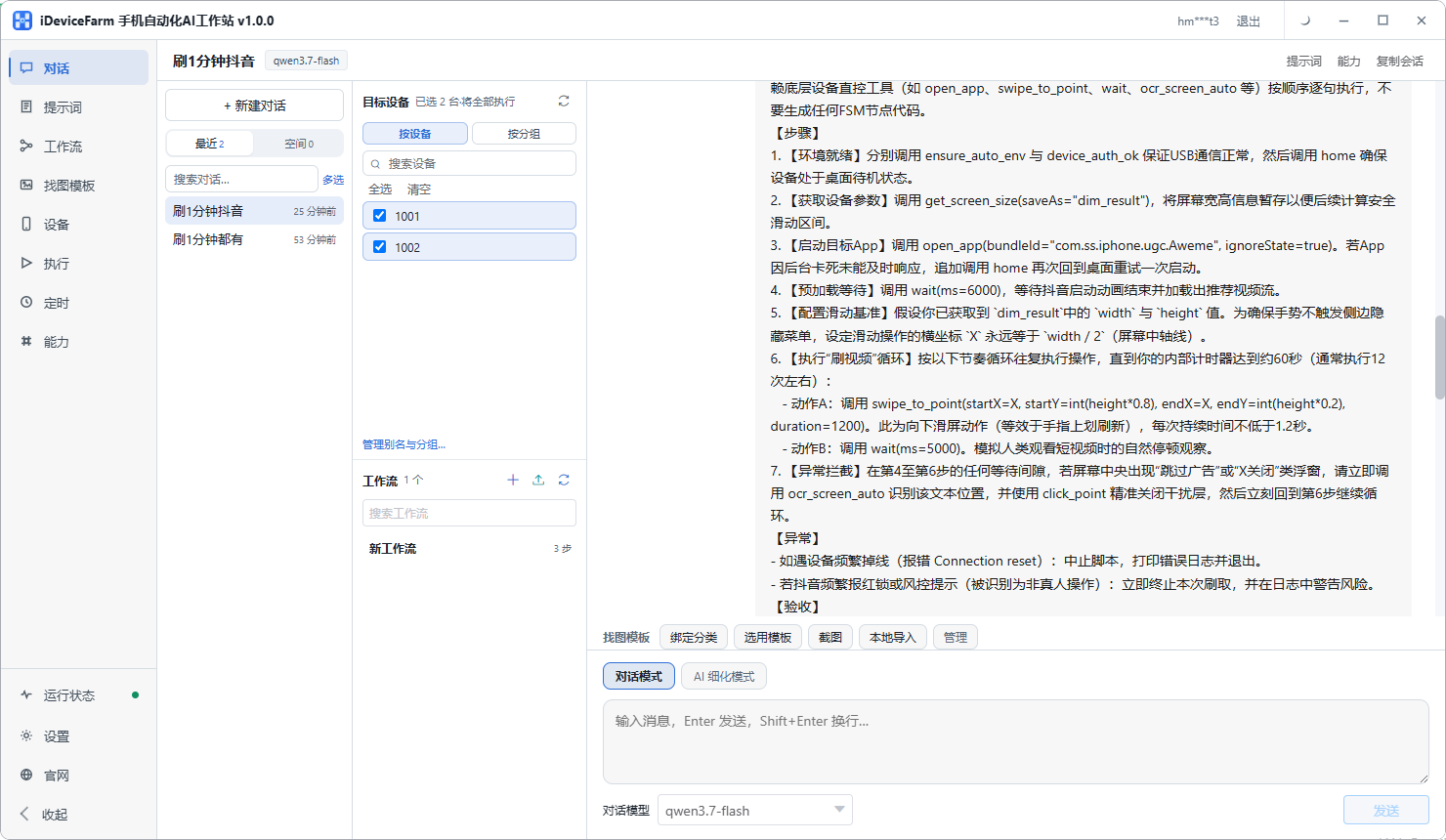Click the 选用模板 button

[x=768, y=637]
